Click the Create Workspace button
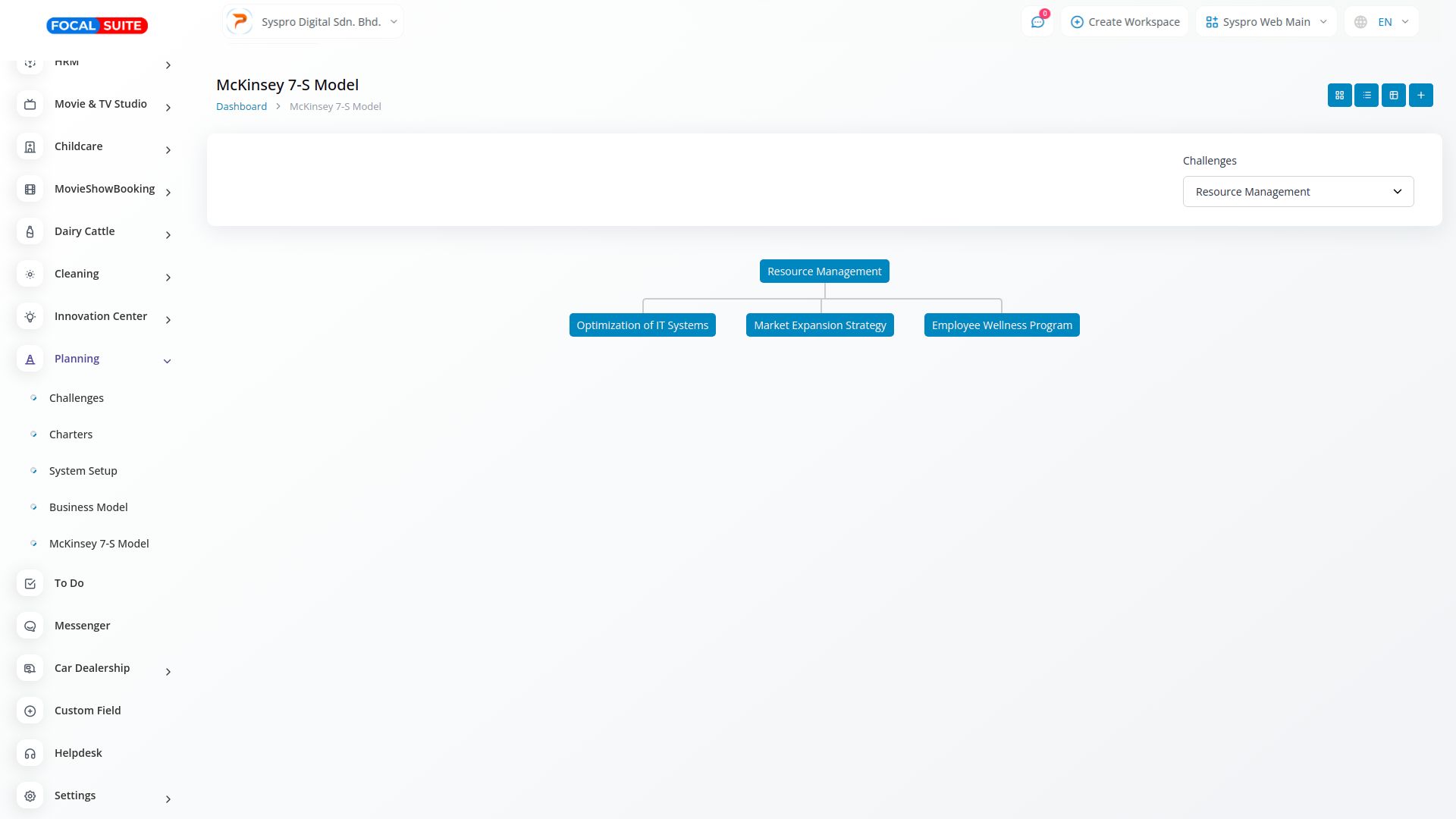The height and width of the screenshot is (819, 1456). pyautogui.click(x=1125, y=22)
